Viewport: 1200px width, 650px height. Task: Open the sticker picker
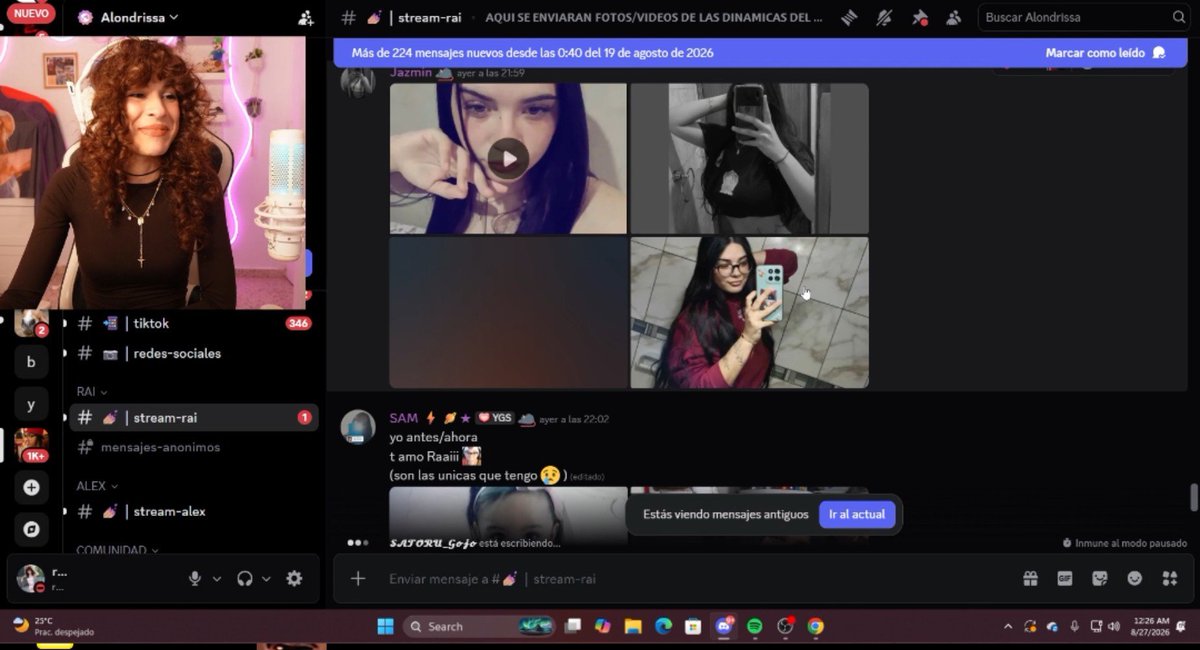click(x=1100, y=578)
